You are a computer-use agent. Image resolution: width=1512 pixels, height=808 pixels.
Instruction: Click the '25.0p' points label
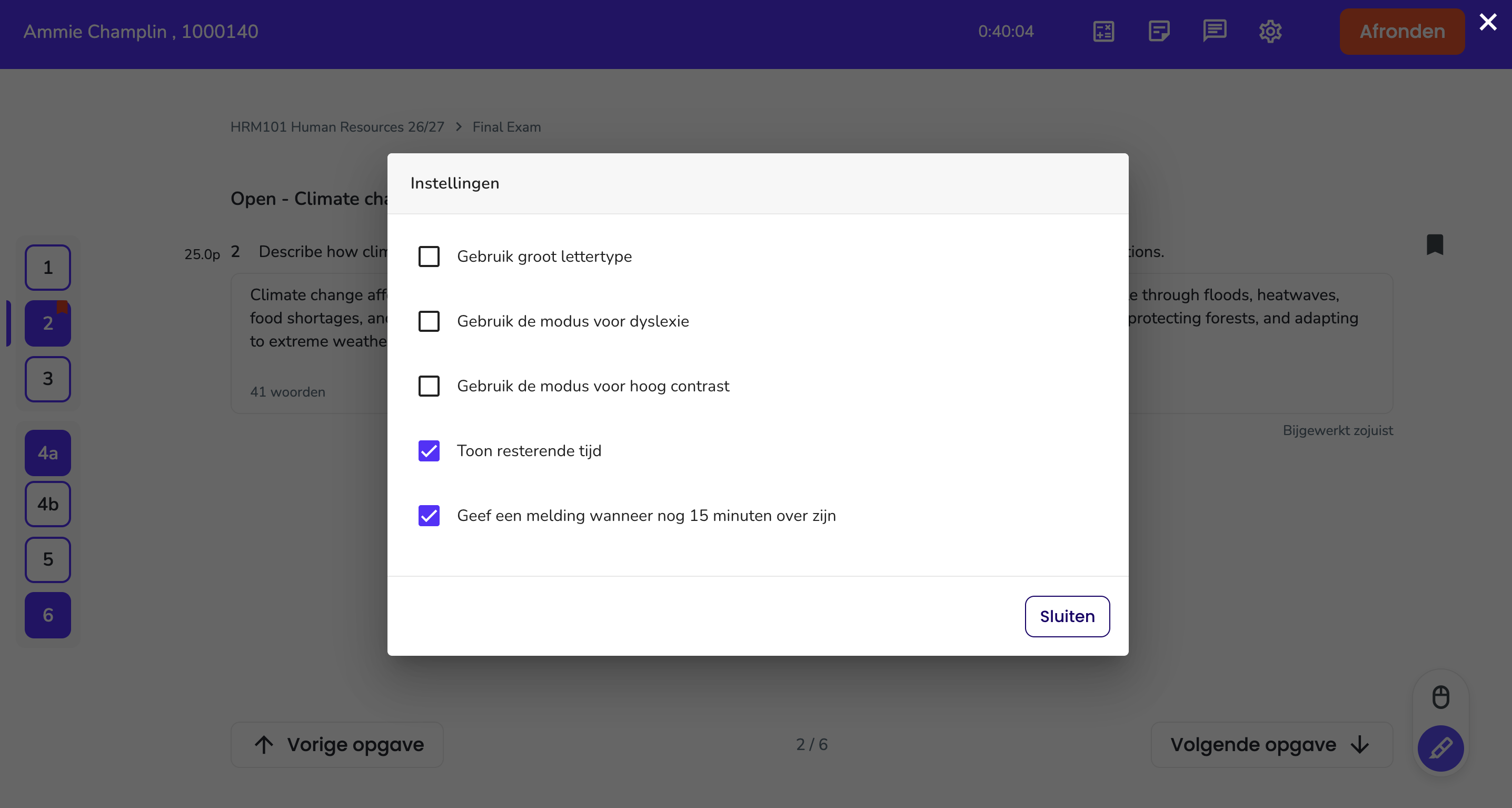(202, 254)
